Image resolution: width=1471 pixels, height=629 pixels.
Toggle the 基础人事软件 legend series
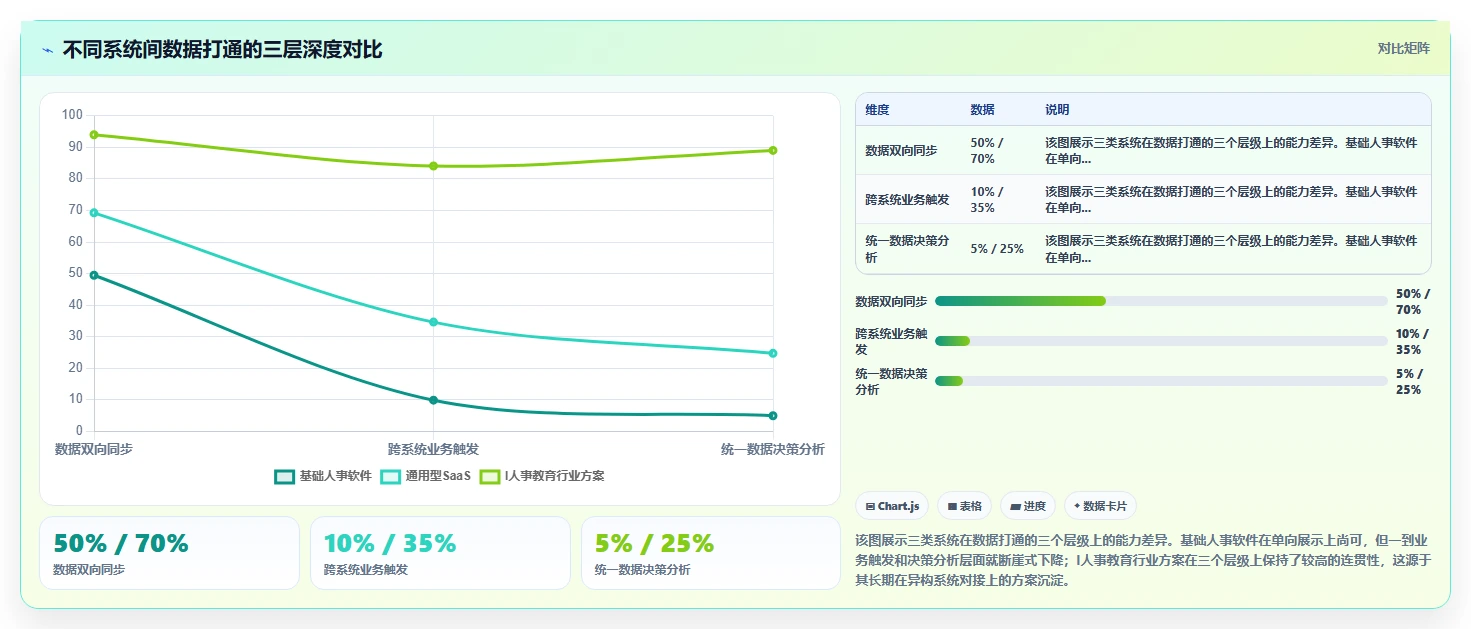coord(322,476)
